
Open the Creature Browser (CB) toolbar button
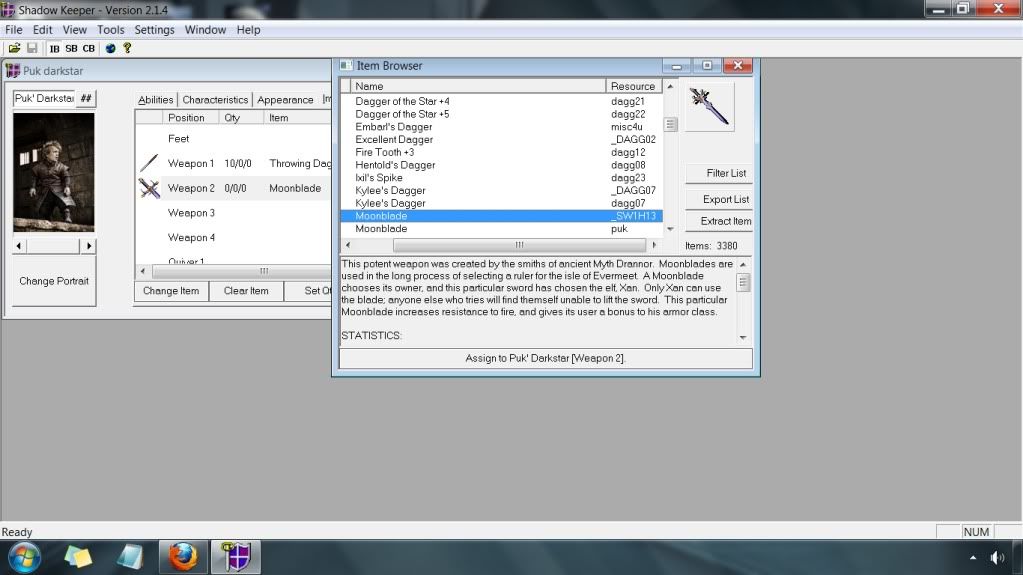(x=89, y=48)
